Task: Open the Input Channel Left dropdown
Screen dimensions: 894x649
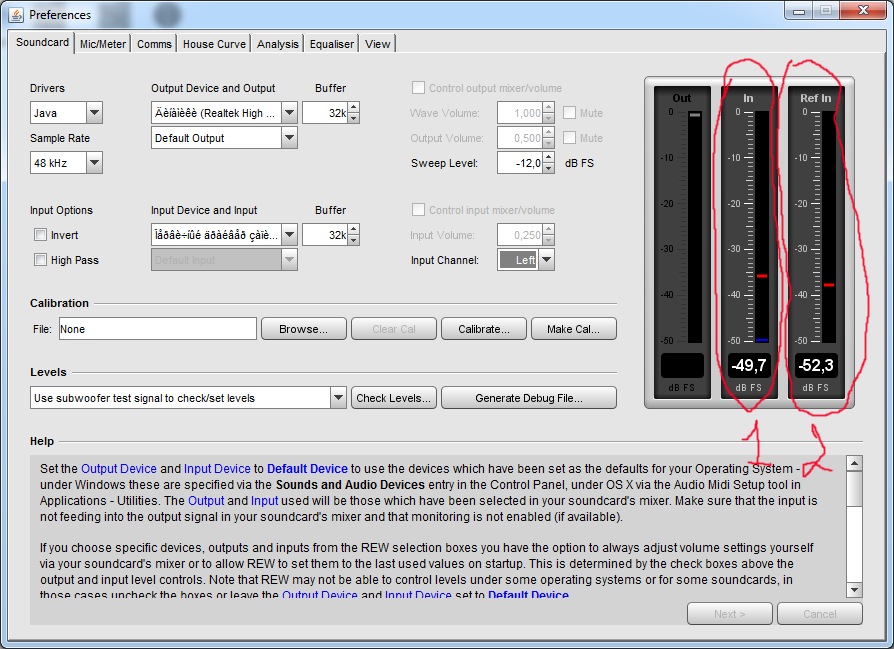Action: pyautogui.click(x=546, y=260)
